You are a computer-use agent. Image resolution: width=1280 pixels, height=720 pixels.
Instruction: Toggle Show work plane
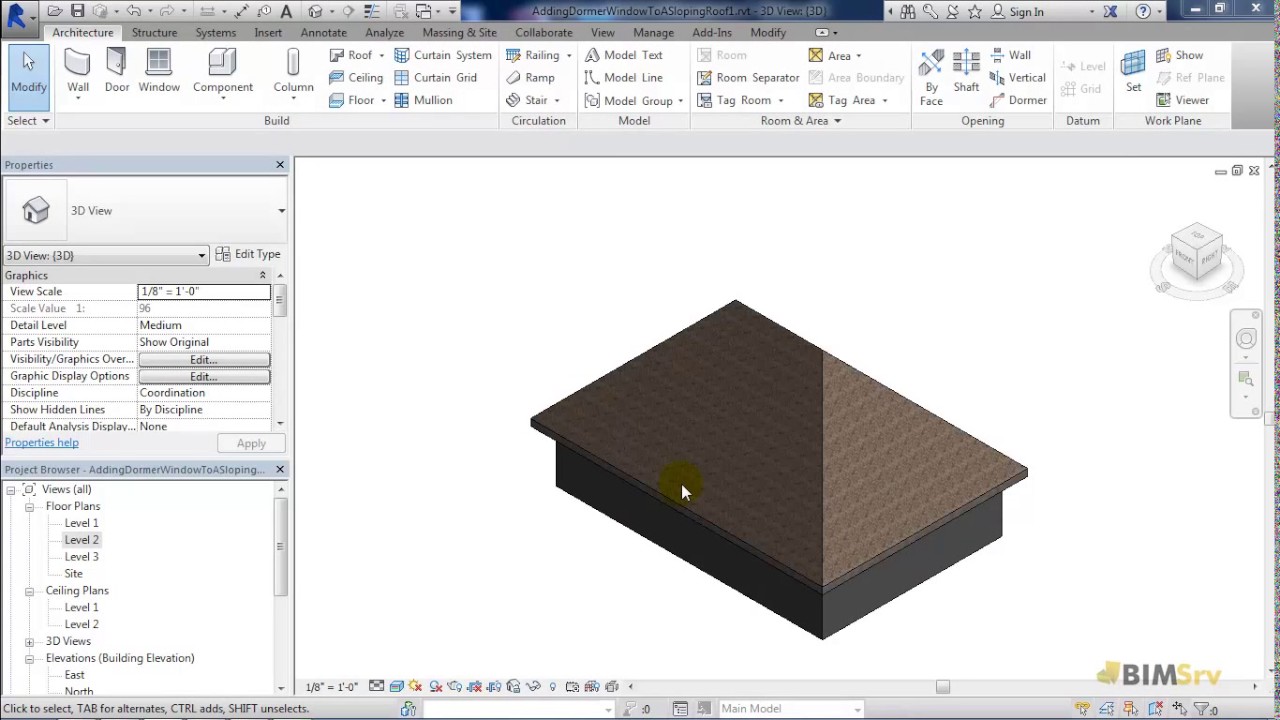click(1180, 55)
